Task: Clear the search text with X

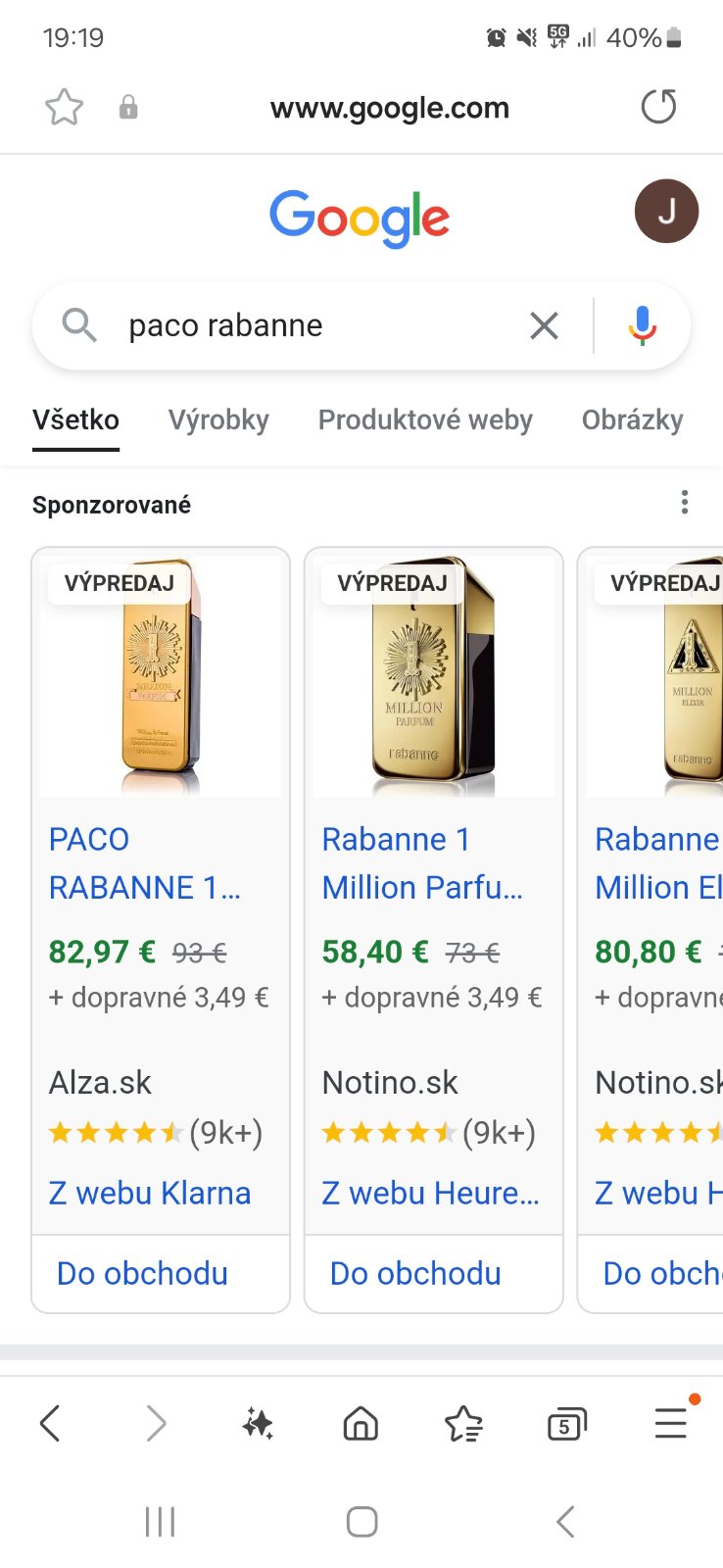Action: coord(544,325)
